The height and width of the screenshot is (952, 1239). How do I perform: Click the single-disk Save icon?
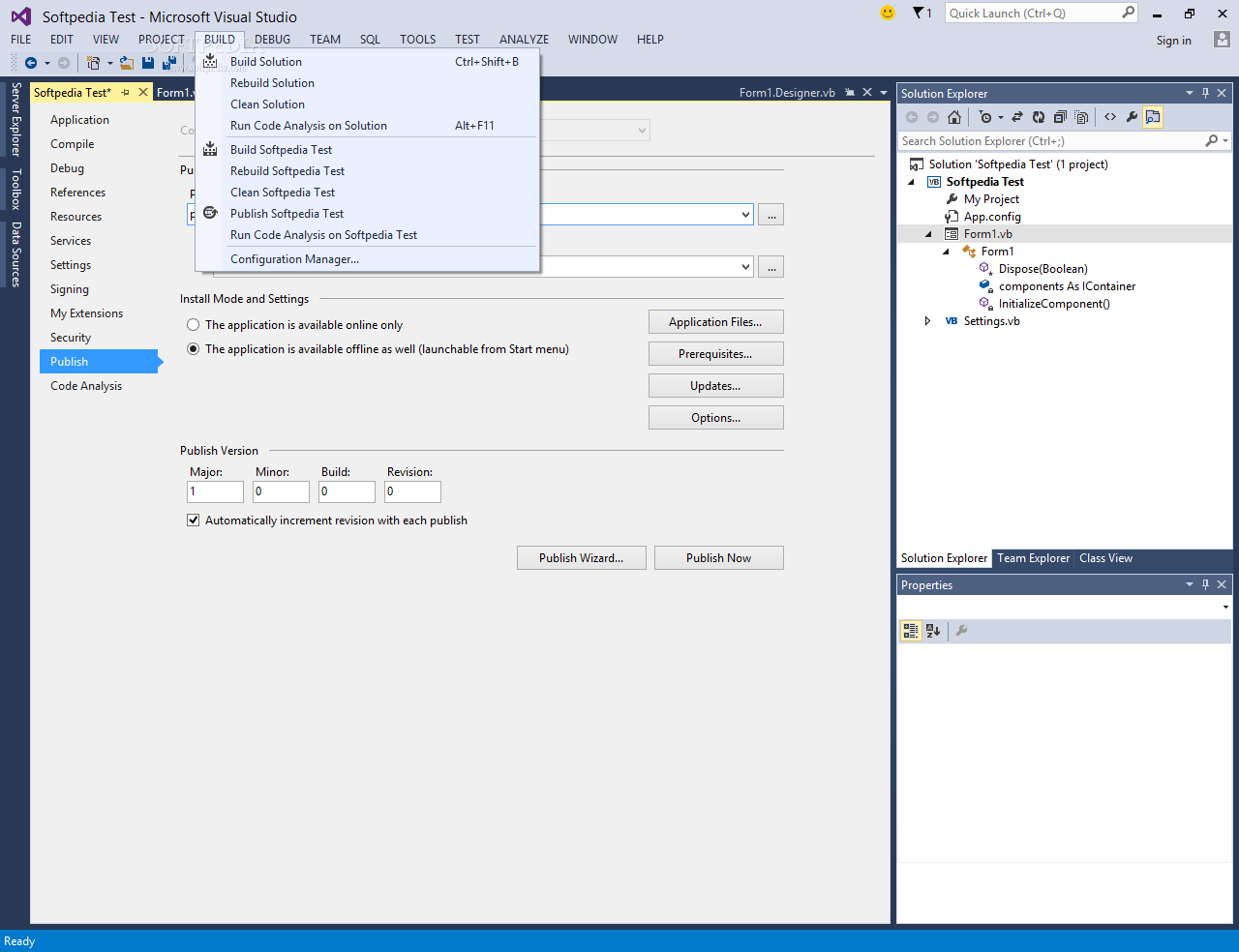point(148,63)
